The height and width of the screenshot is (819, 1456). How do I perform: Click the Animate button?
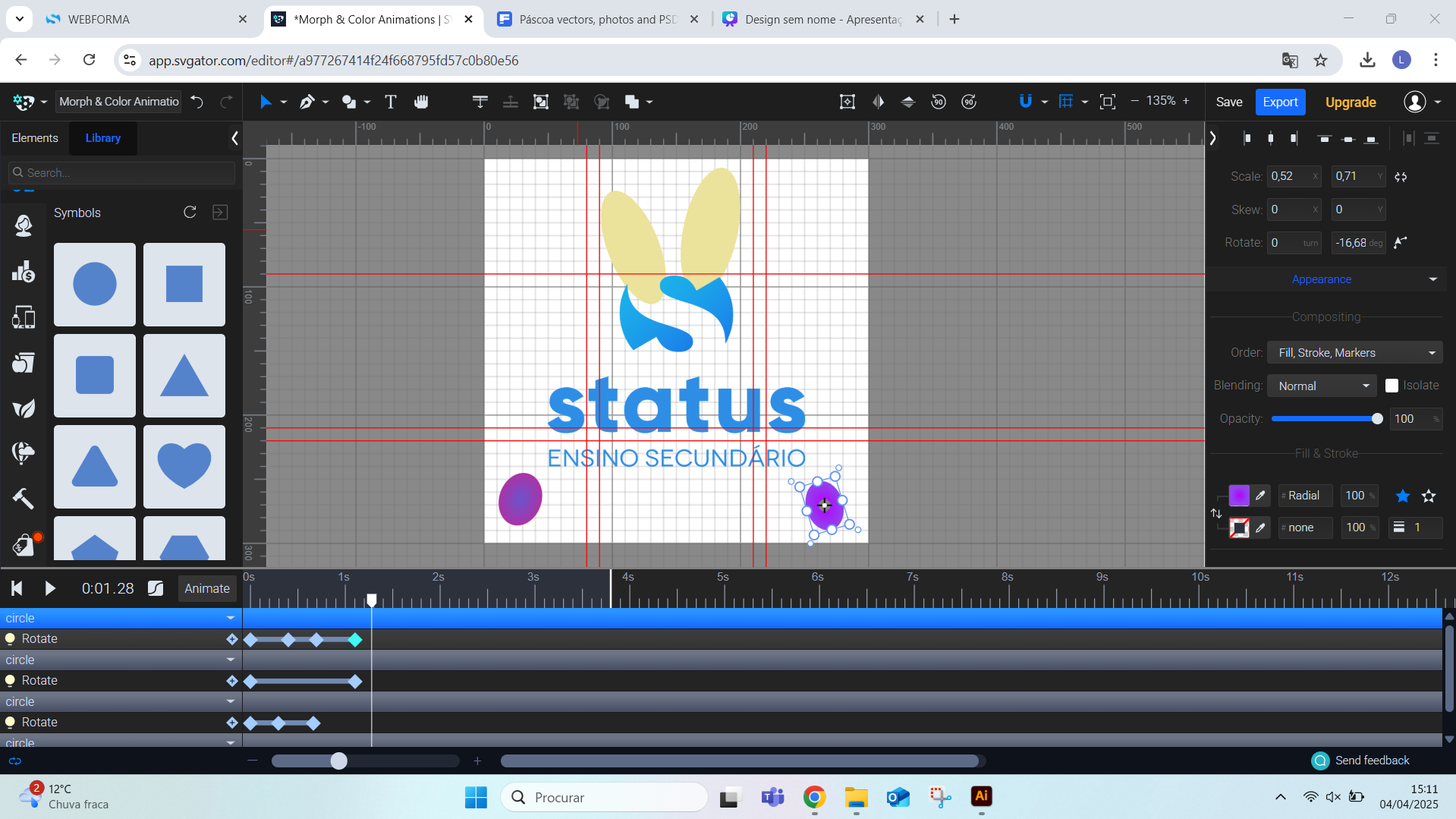tap(206, 588)
